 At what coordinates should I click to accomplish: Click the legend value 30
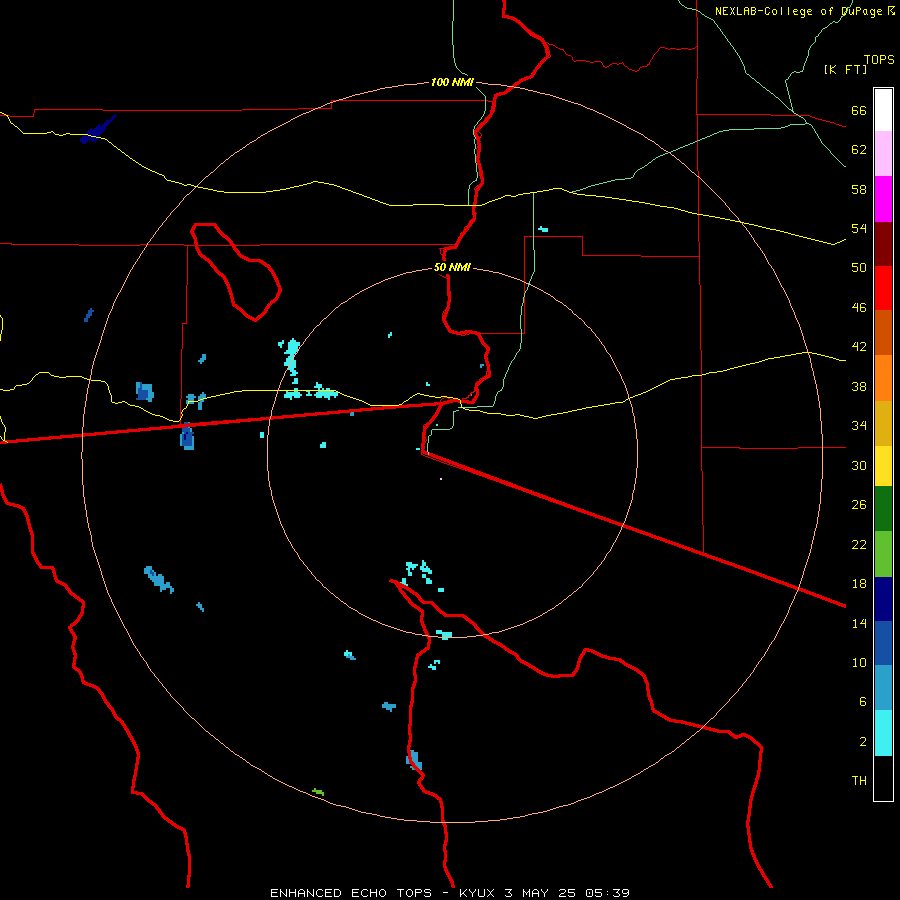859,465
